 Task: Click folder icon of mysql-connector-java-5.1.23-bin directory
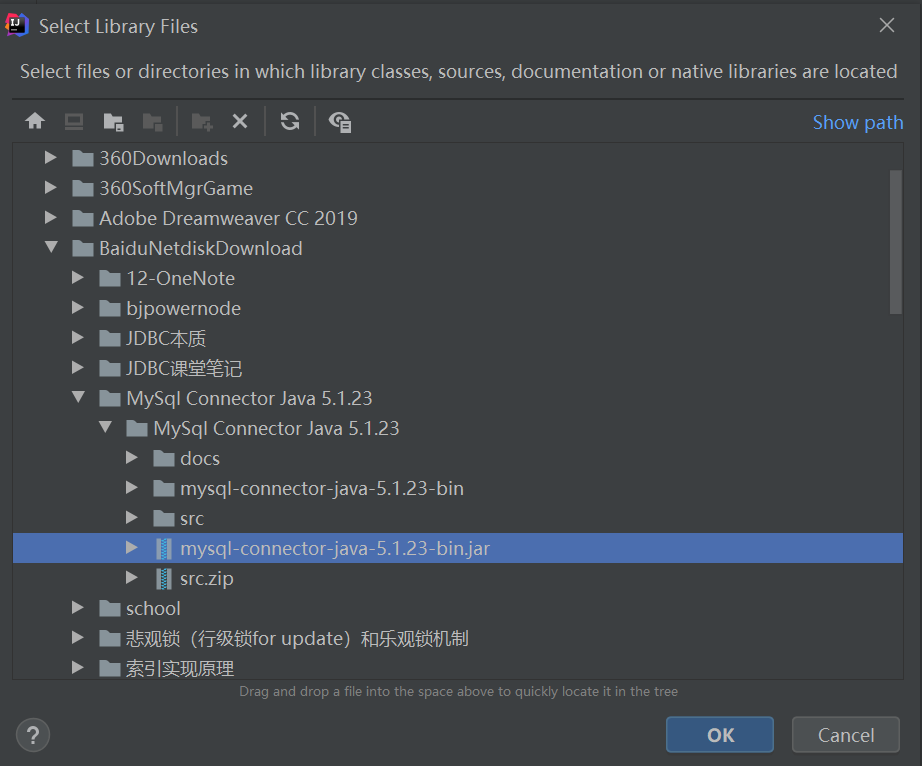click(163, 488)
